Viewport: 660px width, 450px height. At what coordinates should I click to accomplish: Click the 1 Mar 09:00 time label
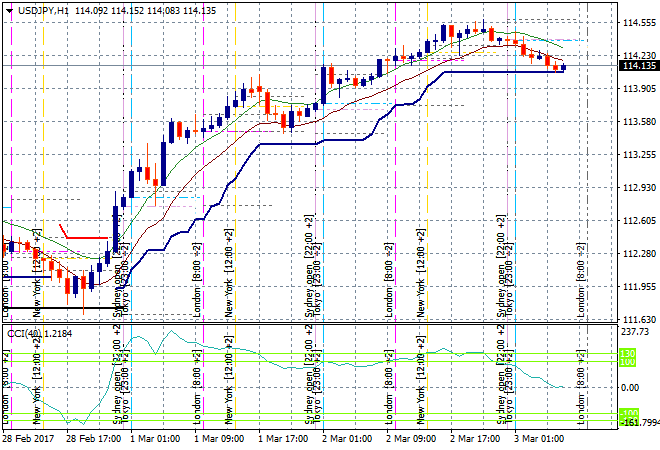point(220,439)
